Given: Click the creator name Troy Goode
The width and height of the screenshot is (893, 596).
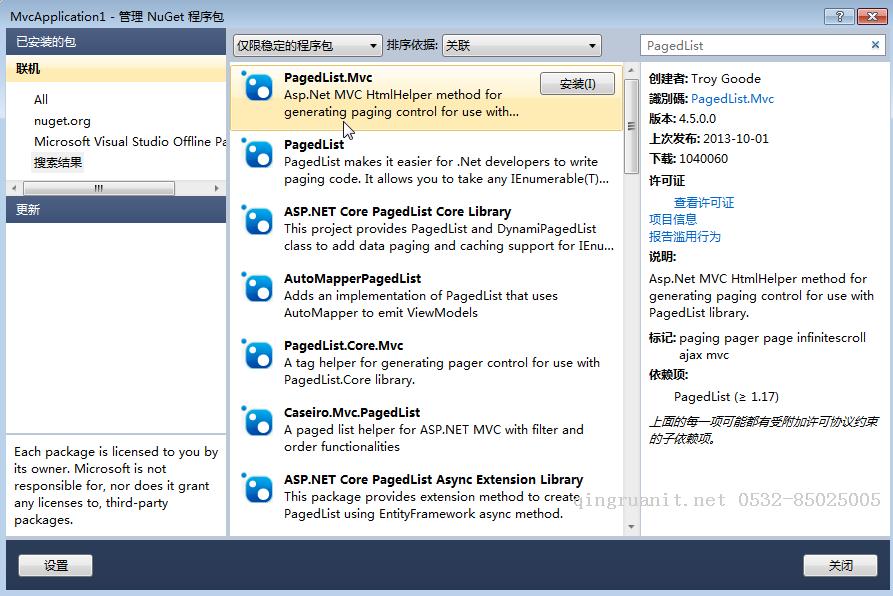Looking at the screenshot, I should 726,79.
